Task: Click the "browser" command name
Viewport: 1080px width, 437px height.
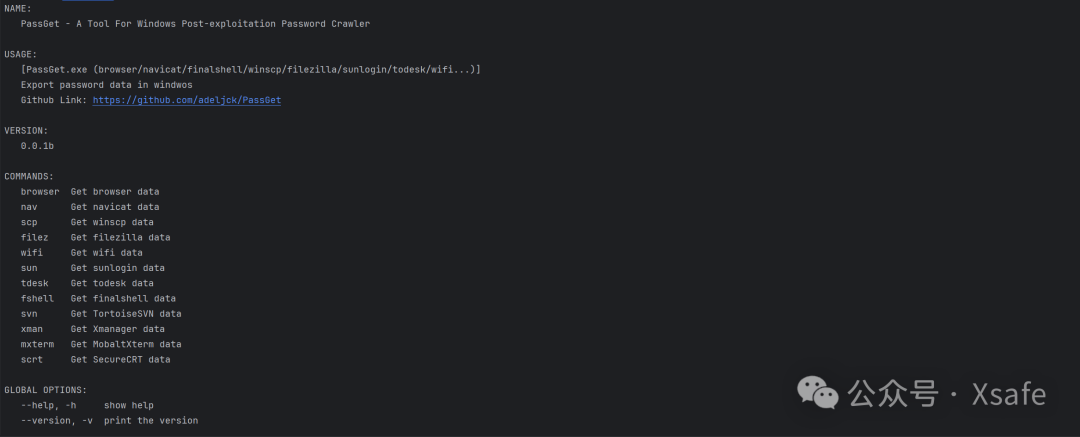Action: 40,191
